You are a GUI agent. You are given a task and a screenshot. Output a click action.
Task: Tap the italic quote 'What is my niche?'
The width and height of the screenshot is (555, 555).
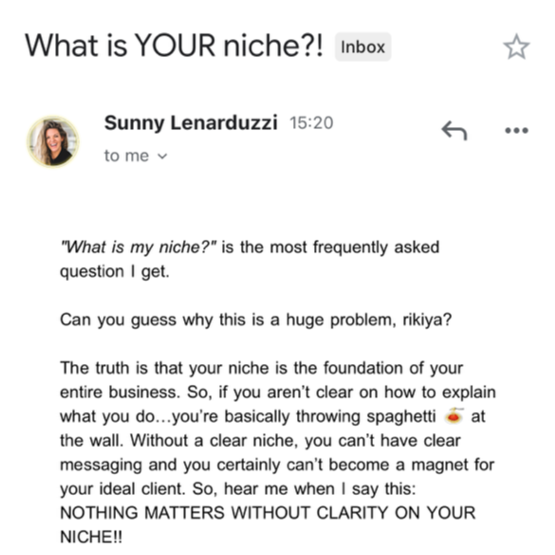coord(138,247)
